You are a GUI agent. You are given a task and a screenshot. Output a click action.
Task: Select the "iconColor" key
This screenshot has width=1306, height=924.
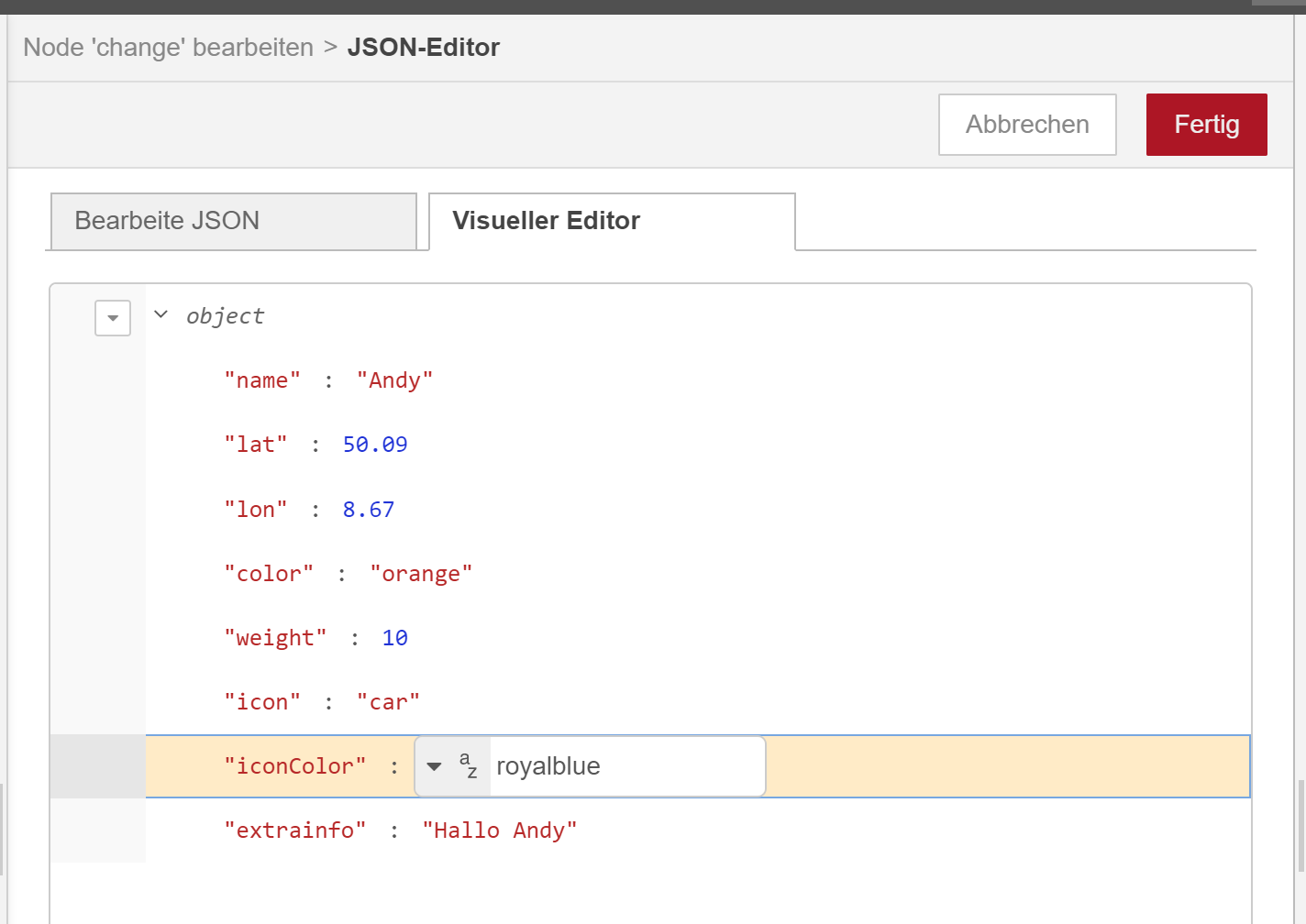click(x=295, y=766)
